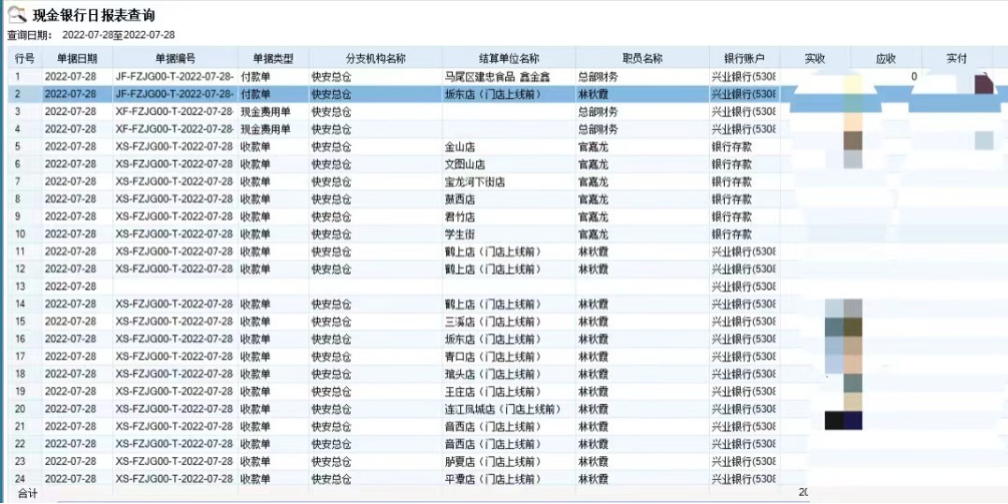Viewport: 1008px width, 504px height.
Task: Select the 连江凤城店 row 20
Action: [502, 410]
